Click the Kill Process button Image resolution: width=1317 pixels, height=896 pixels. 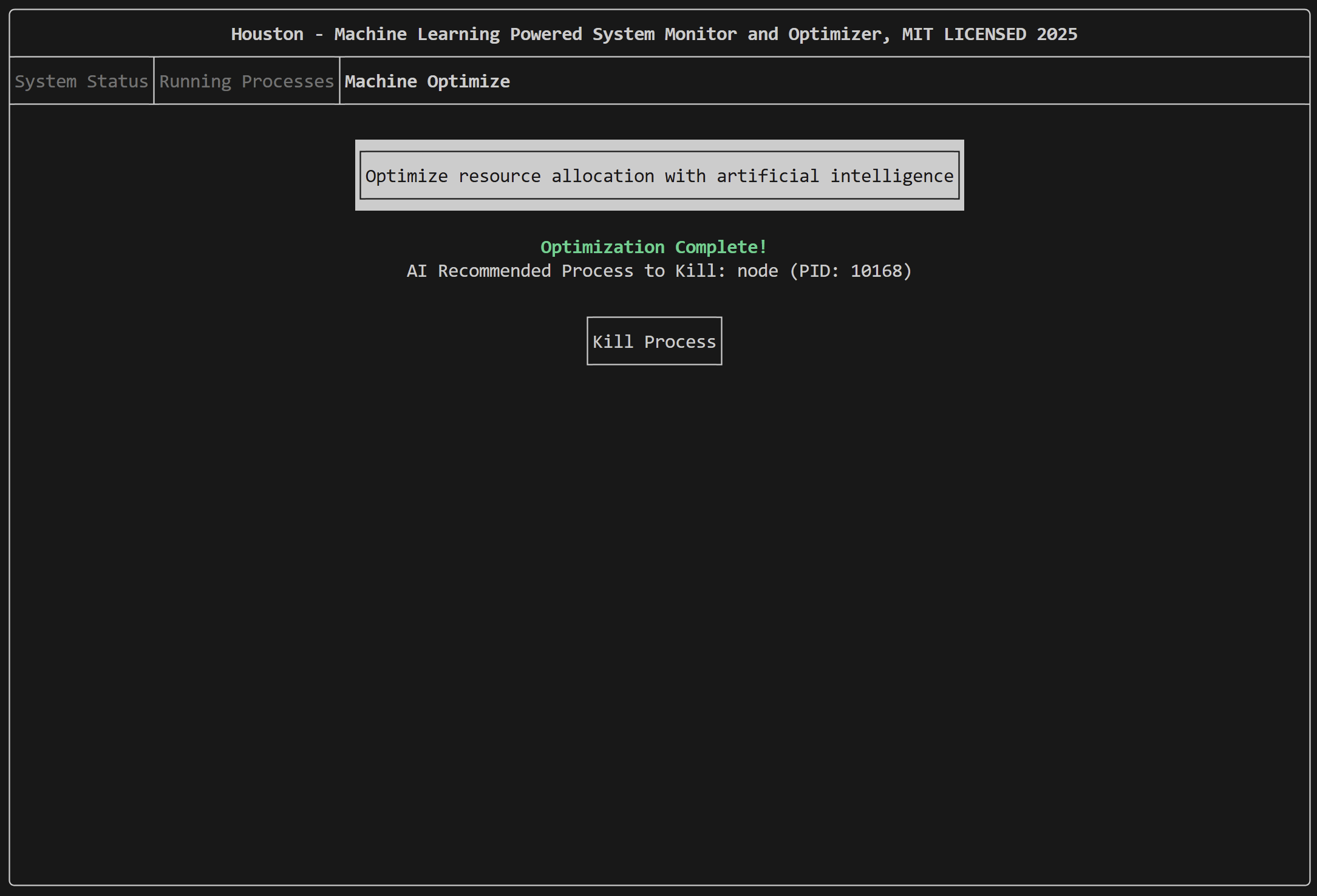tap(654, 341)
